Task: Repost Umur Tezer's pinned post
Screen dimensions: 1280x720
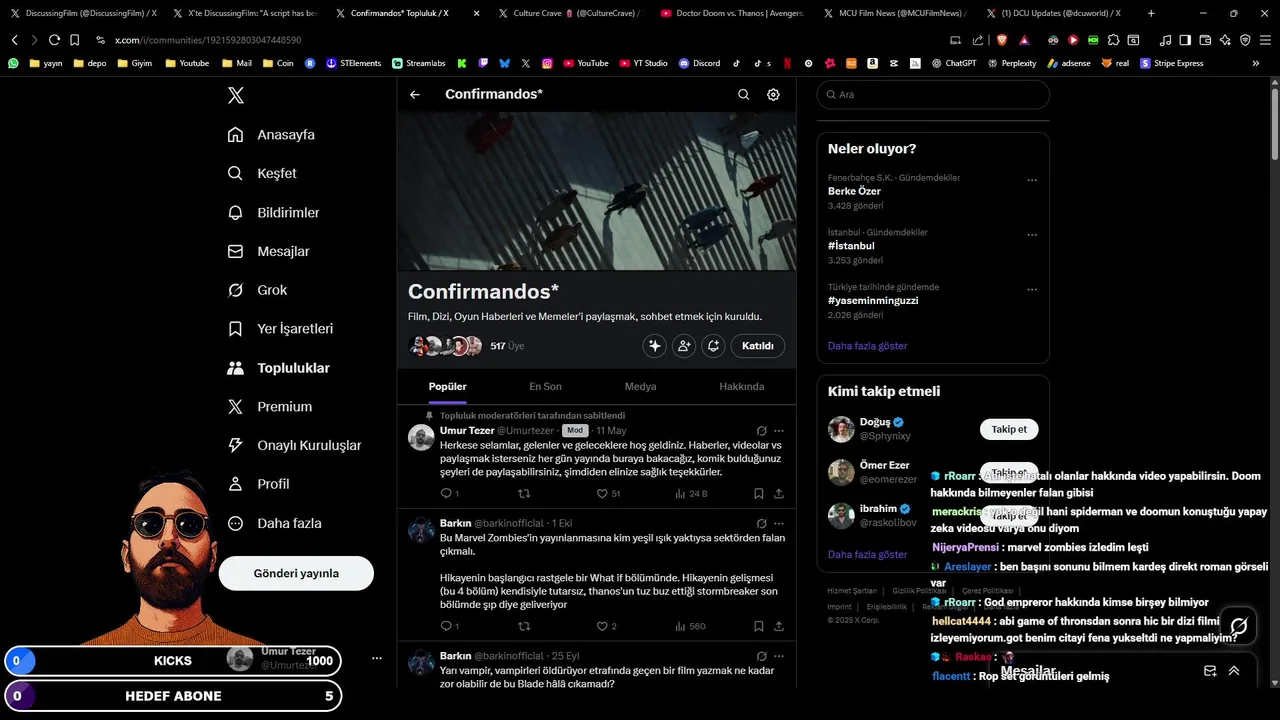Action: 524,493
